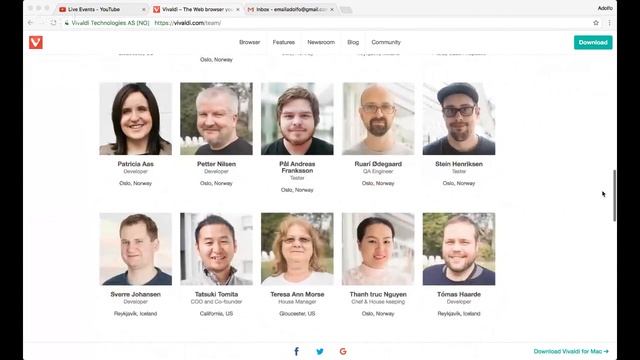Click the name Teresa Ann Morse
The image size is (640, 360).
pyautogui.click(x=297, y=294)
